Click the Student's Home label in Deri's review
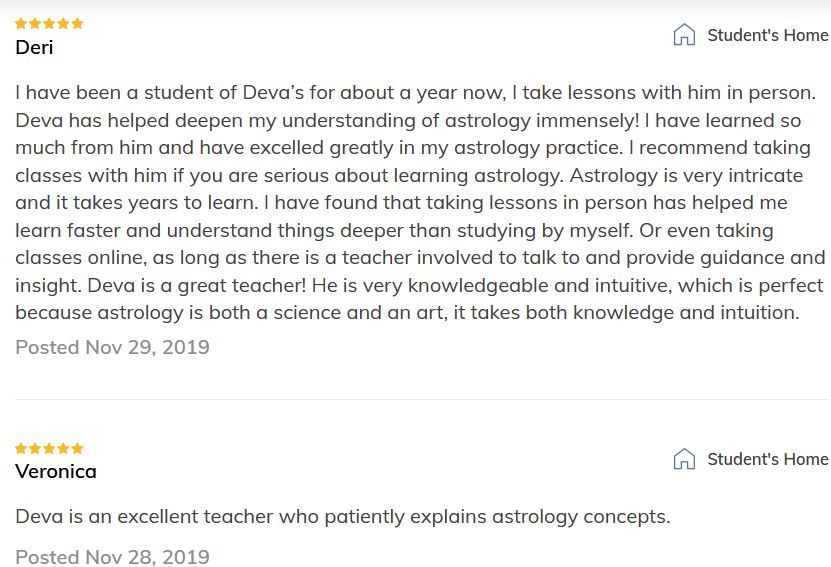The image size is (831, 567). [x=767, y=35]
